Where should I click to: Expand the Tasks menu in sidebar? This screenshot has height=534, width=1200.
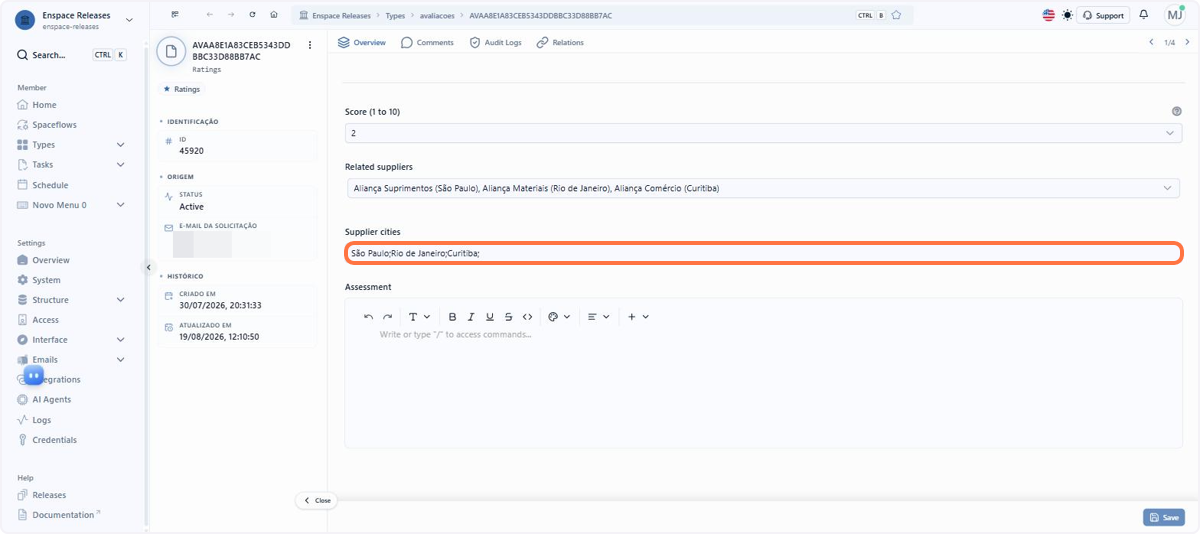pos(72,165)
